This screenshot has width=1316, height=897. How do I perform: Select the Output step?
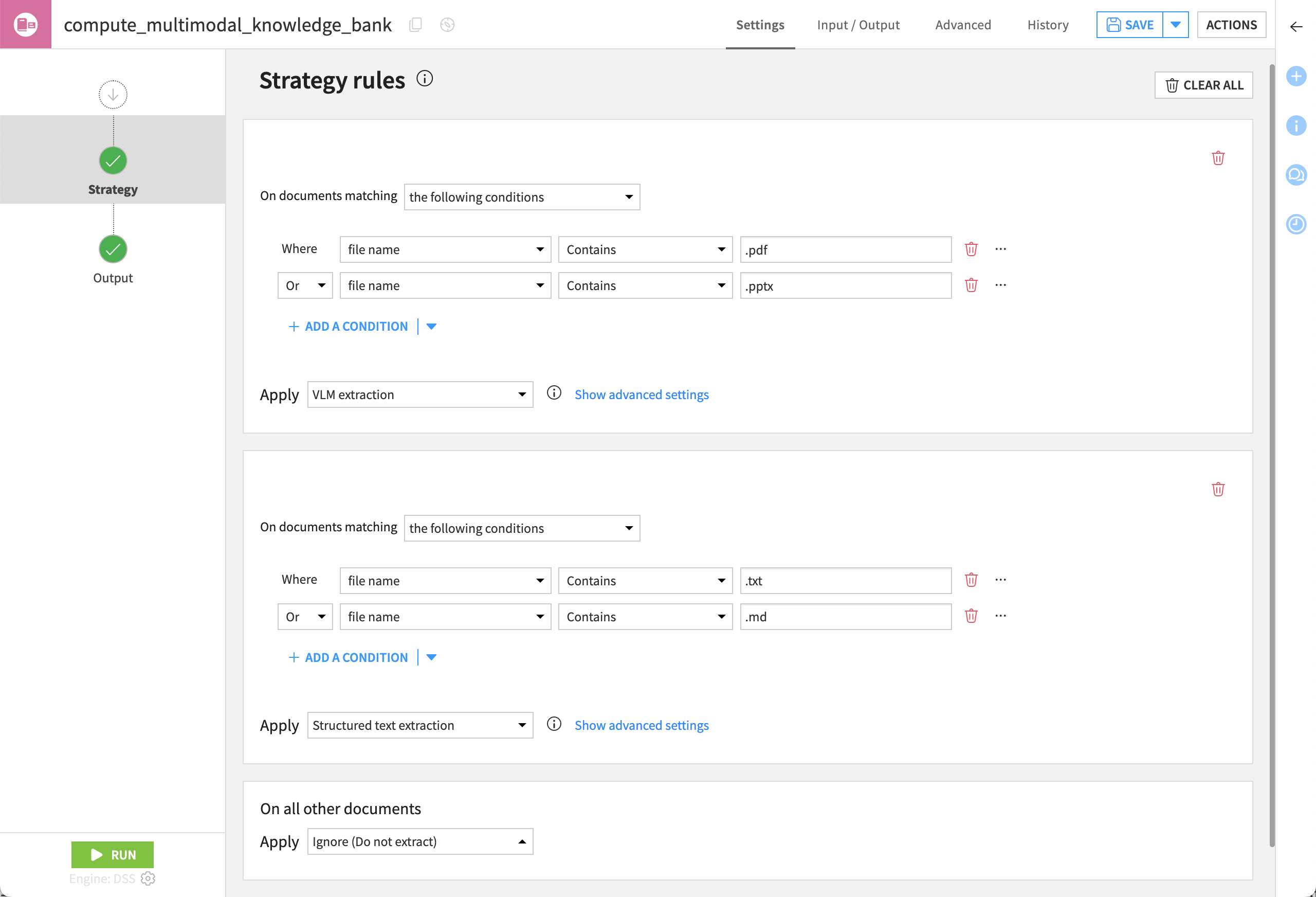point(113,261)
